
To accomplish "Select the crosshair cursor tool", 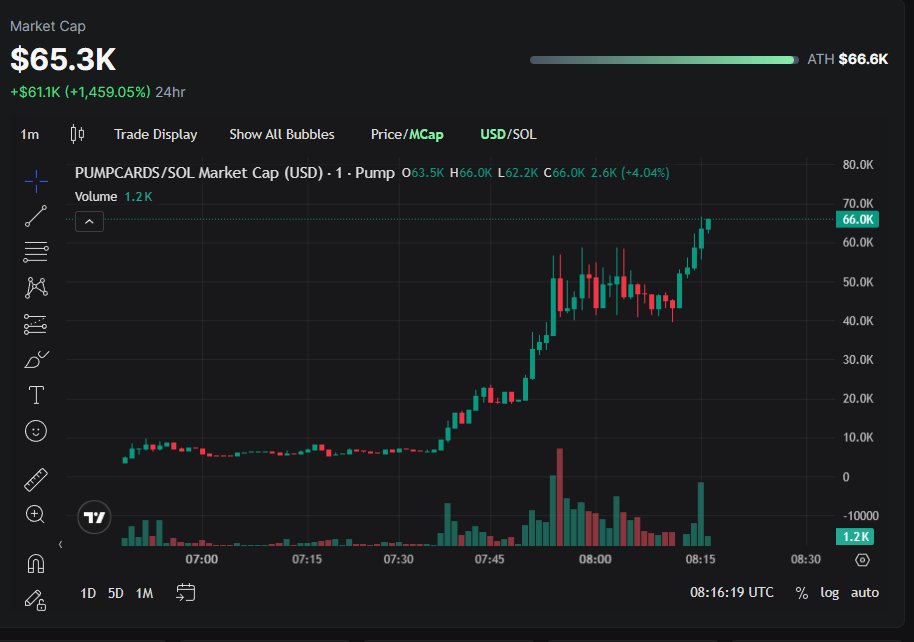I will pos(35,180).
